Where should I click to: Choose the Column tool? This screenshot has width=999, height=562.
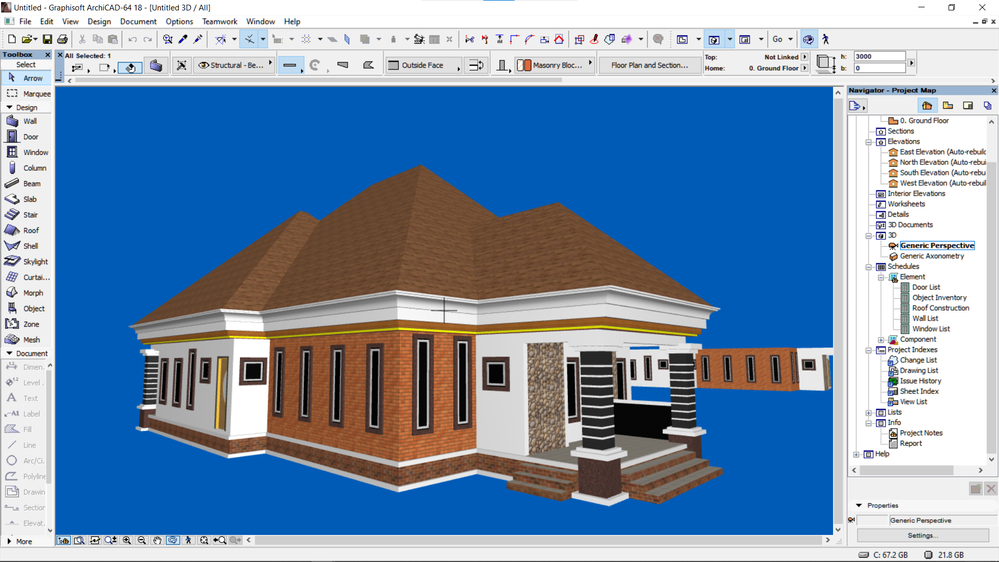coord(25,168)
